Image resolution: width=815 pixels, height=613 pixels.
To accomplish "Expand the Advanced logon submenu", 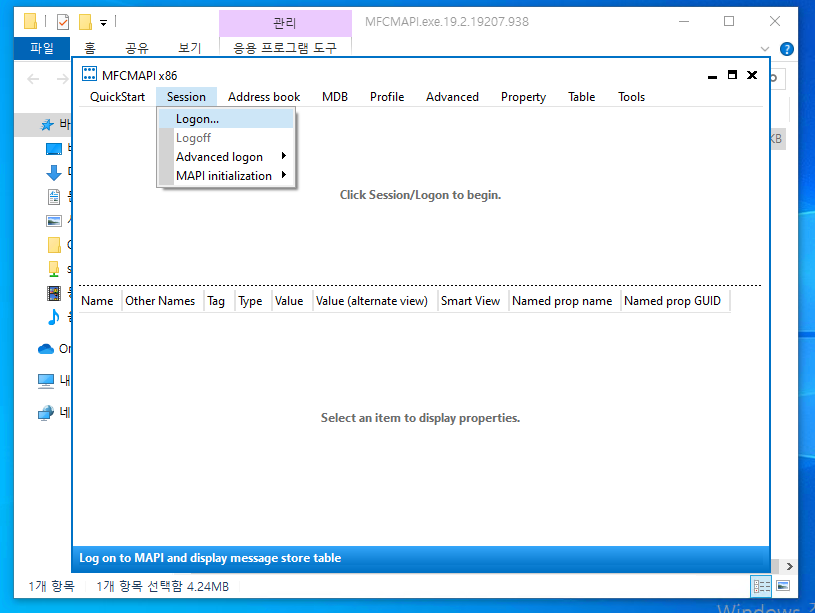I will (227, 156).
